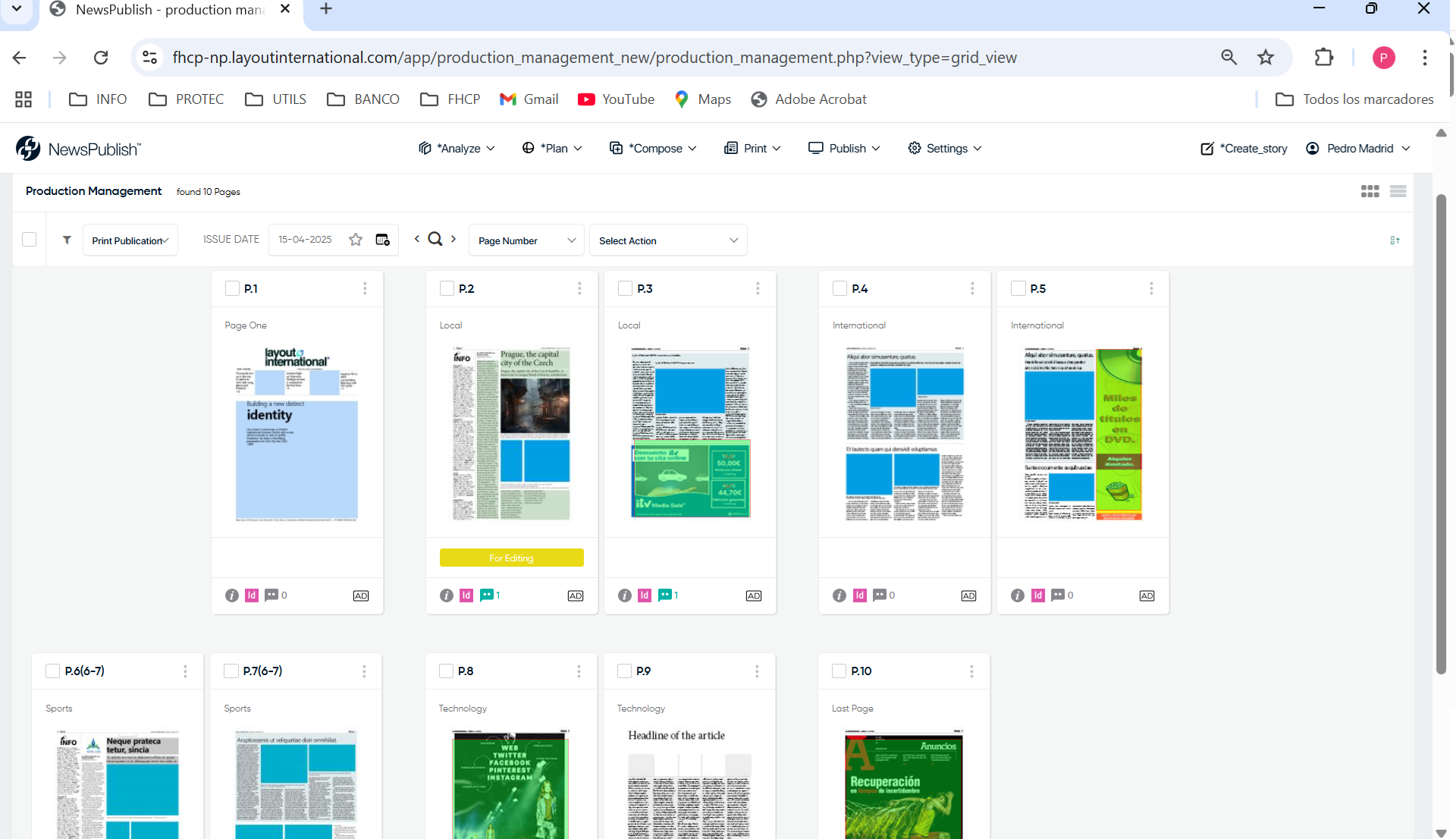Open the *Analyze menu
The image size is (1456, 839).
[457, 149]
